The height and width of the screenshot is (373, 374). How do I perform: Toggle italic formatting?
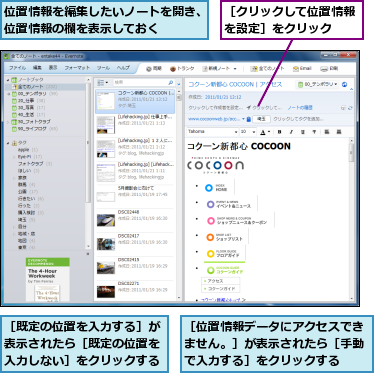(x=291, y=132)
